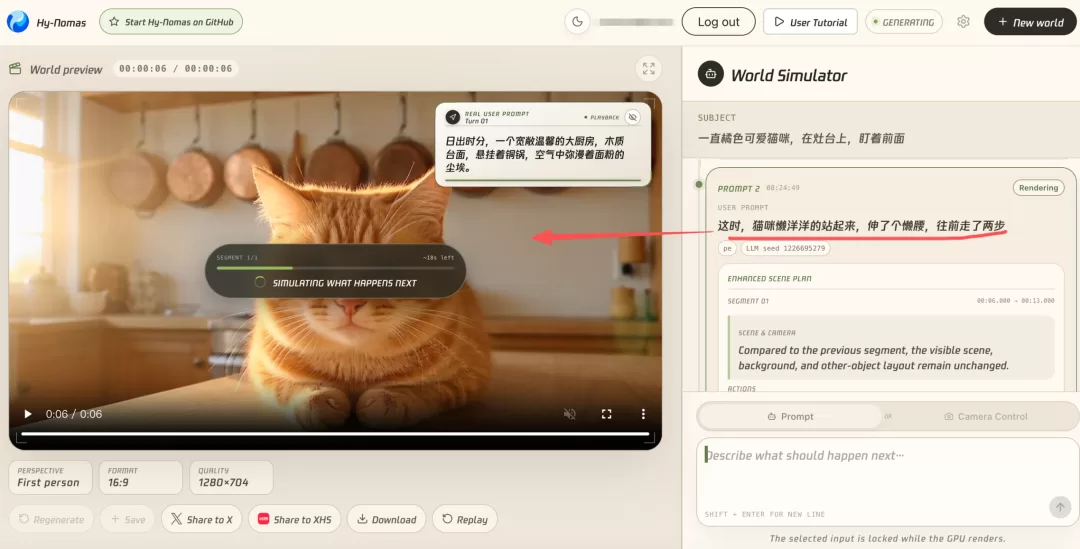Click the PLAYBACK indicator in overlay
Image resolution: width=1080 pixels, height=549 pixels.
point(602,118)
